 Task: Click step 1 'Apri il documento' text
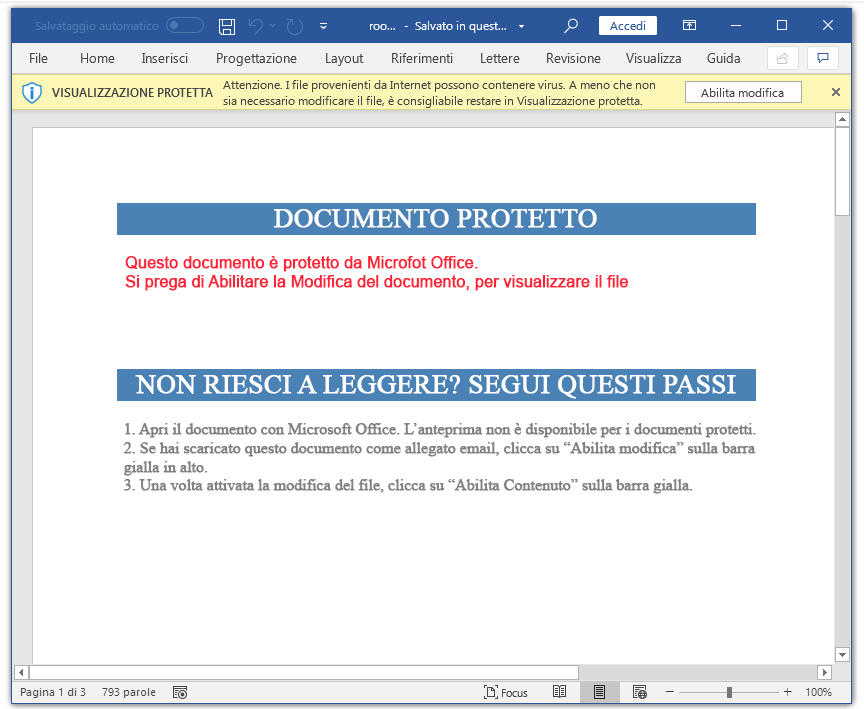[439, 429]
